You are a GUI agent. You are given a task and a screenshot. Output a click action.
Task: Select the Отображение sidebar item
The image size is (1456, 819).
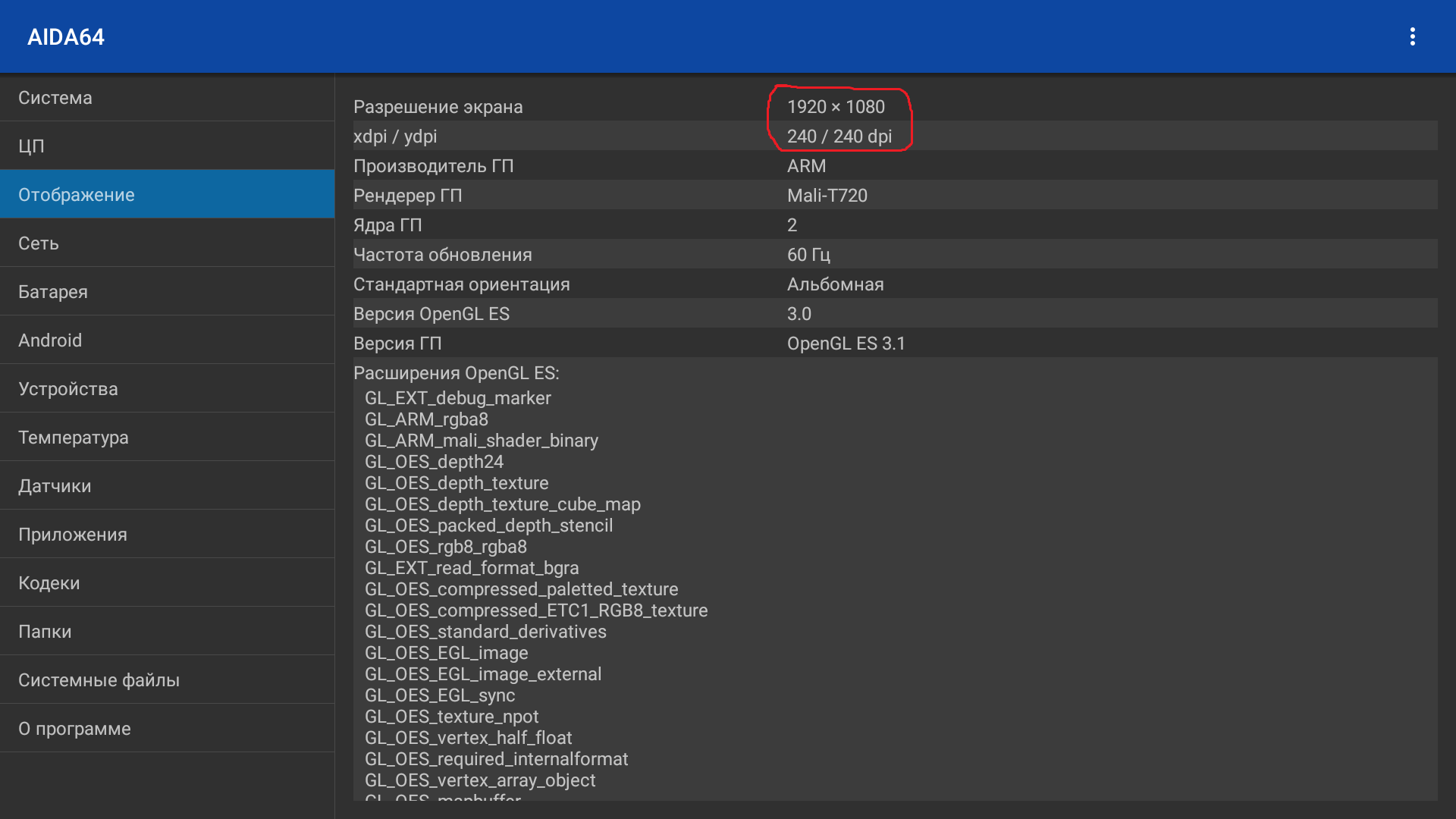(167, 195)
